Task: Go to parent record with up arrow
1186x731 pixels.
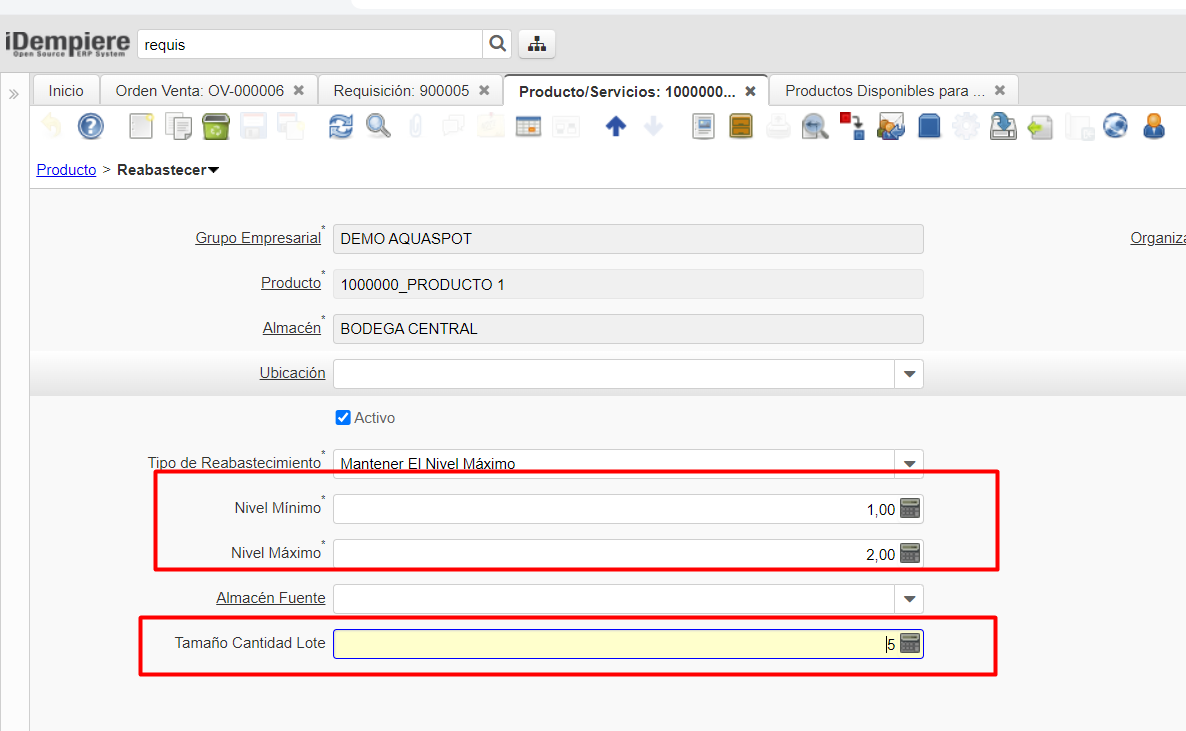Action: (616, 126)
